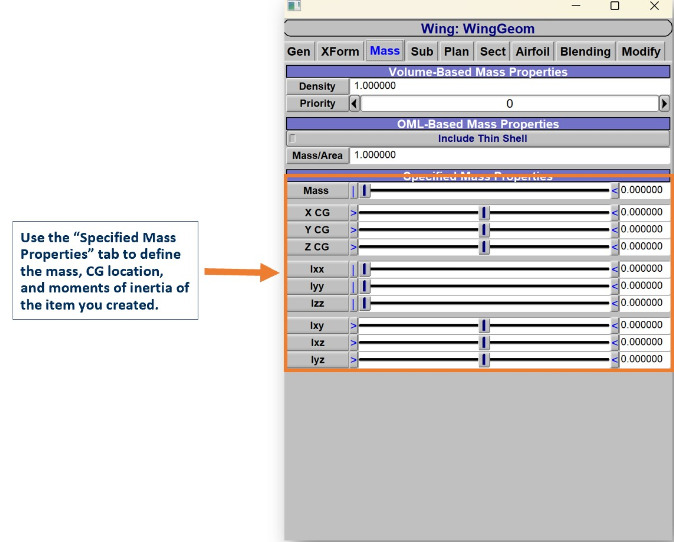Screen dimensions: 674x542
Task: Click the left range arrow of Ixy slider
Action: tap(353, 326)
